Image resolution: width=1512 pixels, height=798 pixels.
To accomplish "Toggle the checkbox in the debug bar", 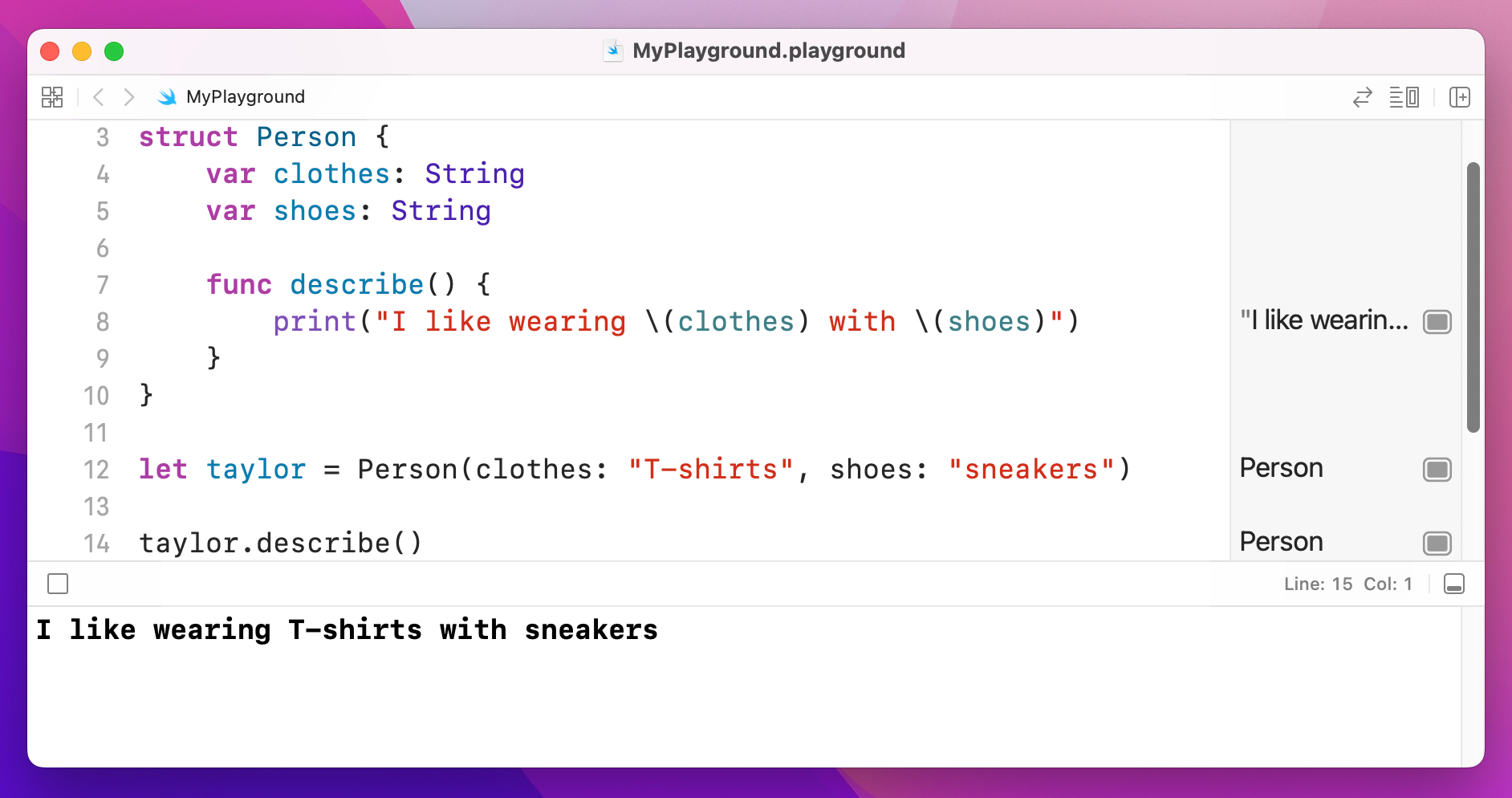I will coord(57,584).
